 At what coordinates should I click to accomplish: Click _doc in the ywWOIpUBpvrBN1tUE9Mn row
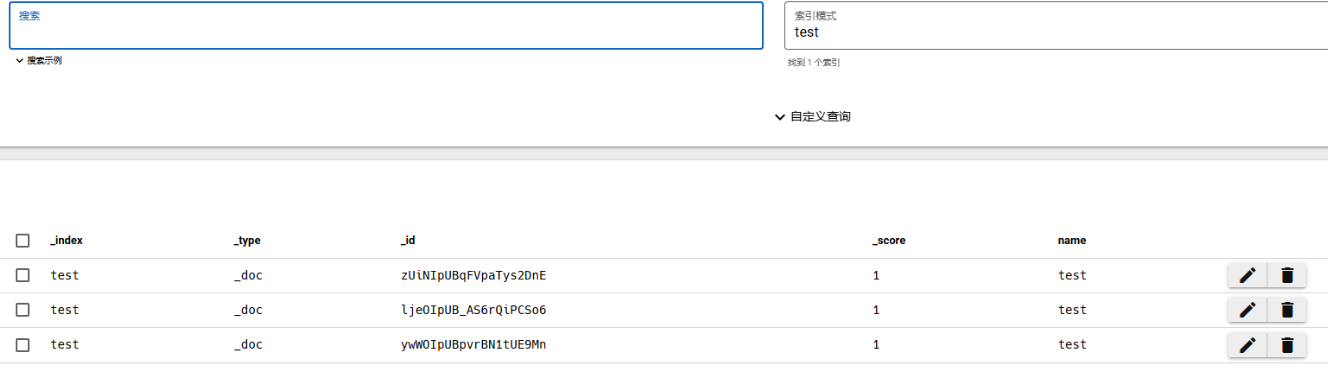(248, 345)
